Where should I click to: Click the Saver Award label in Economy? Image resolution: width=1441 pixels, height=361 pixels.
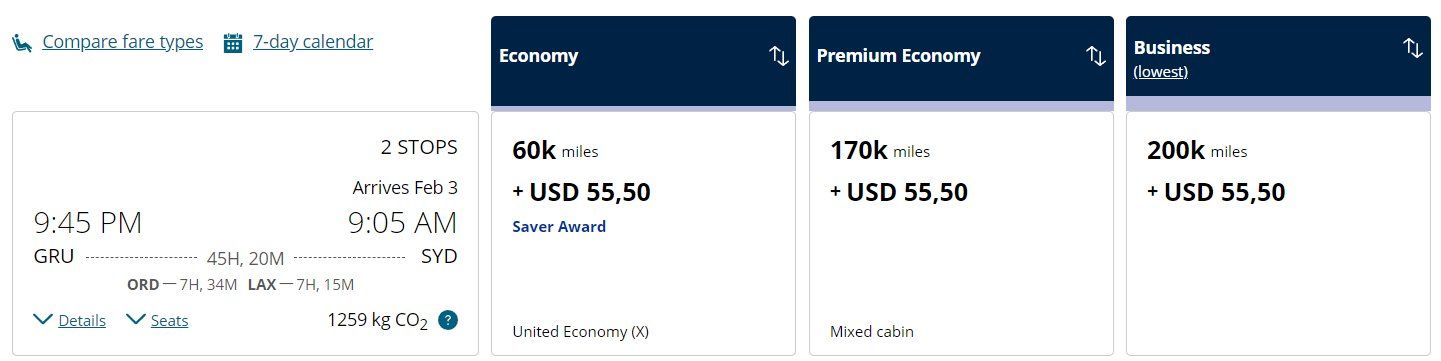(559, 226)
